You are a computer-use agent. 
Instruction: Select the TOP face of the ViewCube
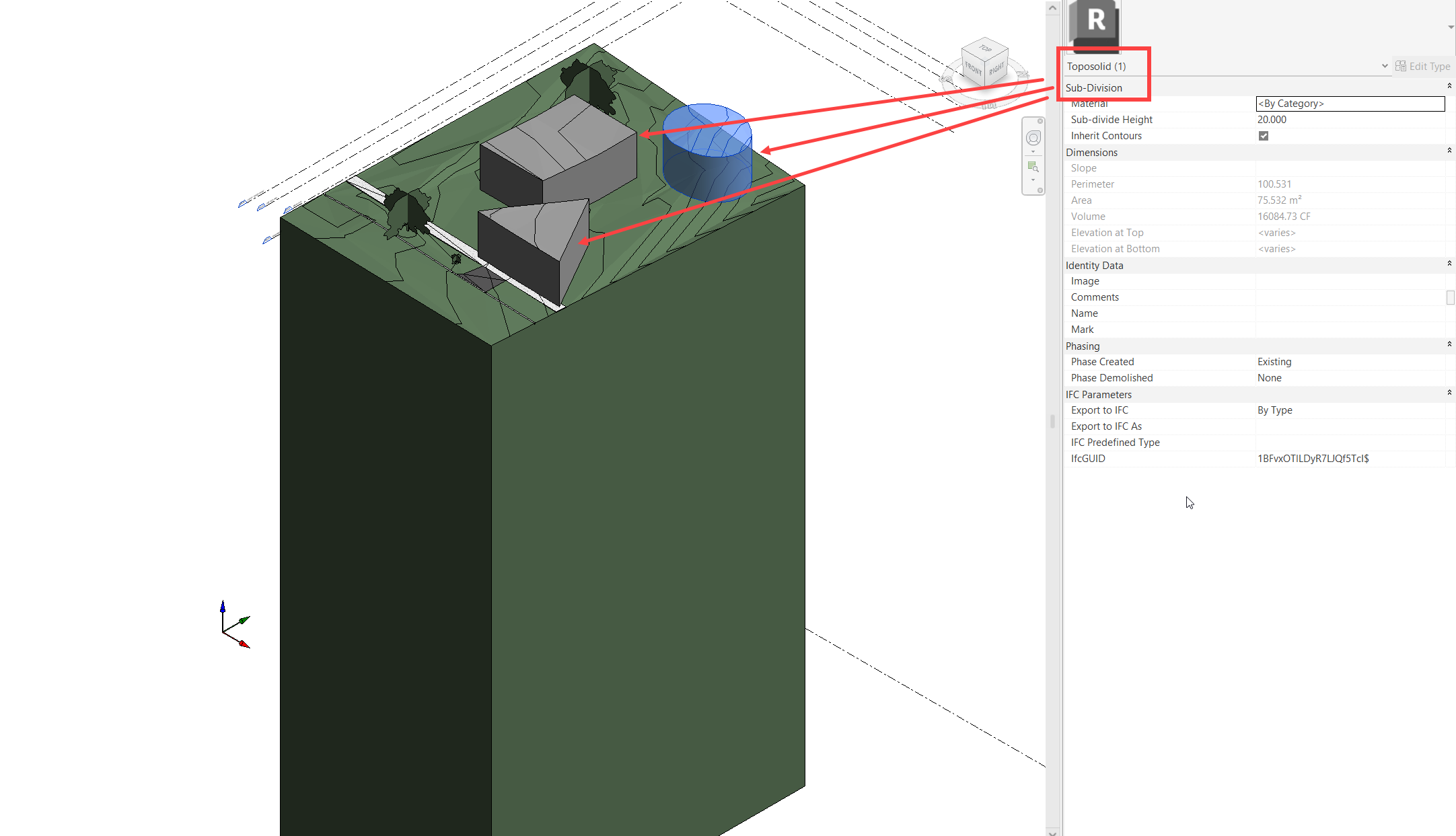point(984,49)
